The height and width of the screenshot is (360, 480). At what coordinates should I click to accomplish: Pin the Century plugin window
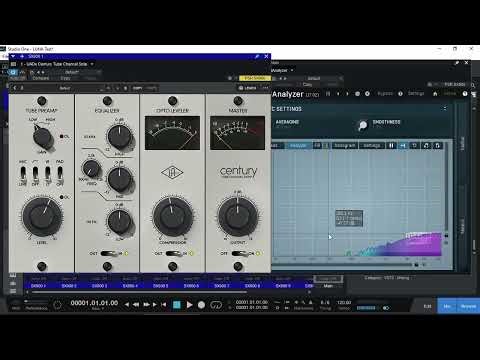coord(257,57)
